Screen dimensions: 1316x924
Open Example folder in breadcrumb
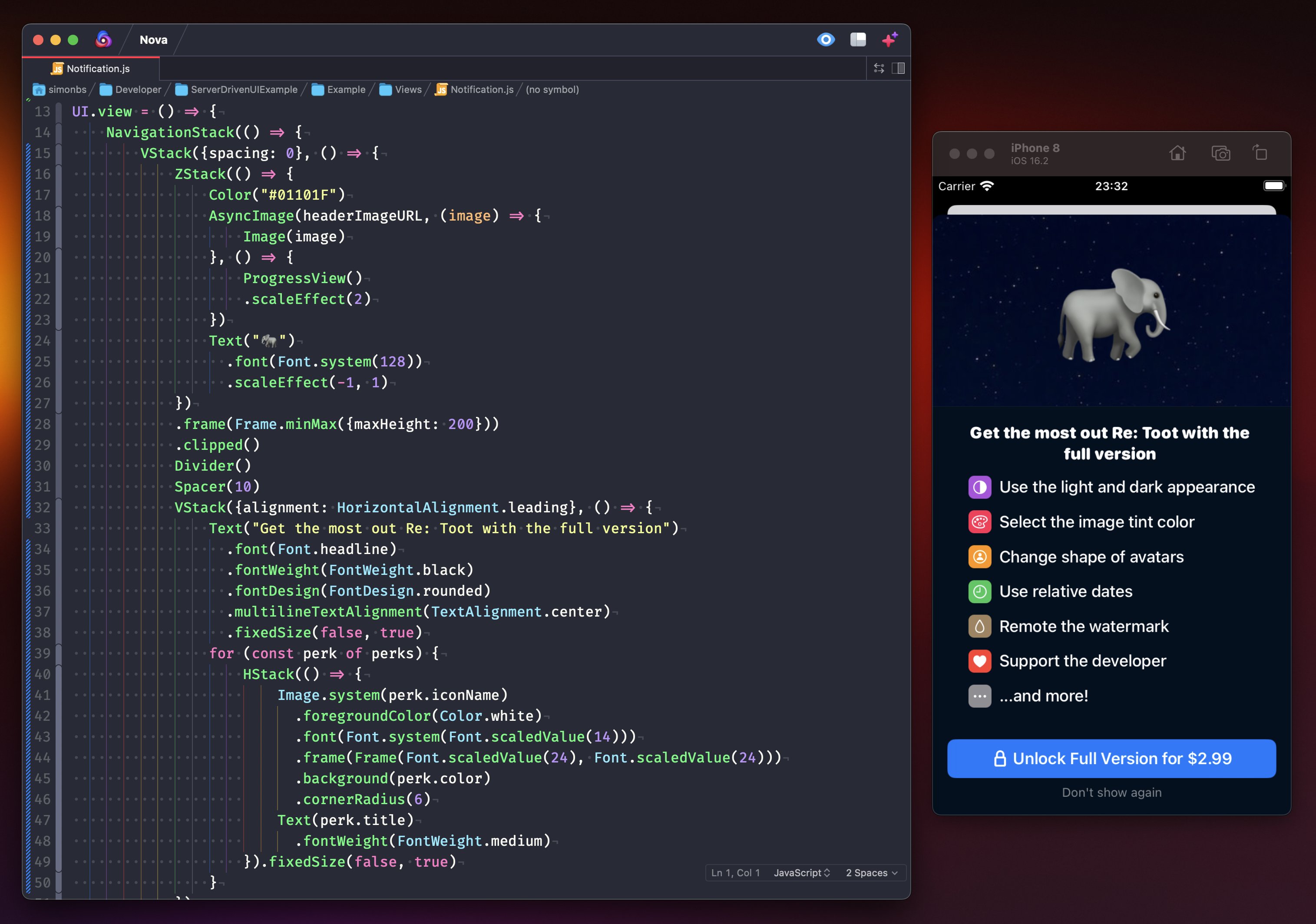pyautogui.click(x=339, y=89)
